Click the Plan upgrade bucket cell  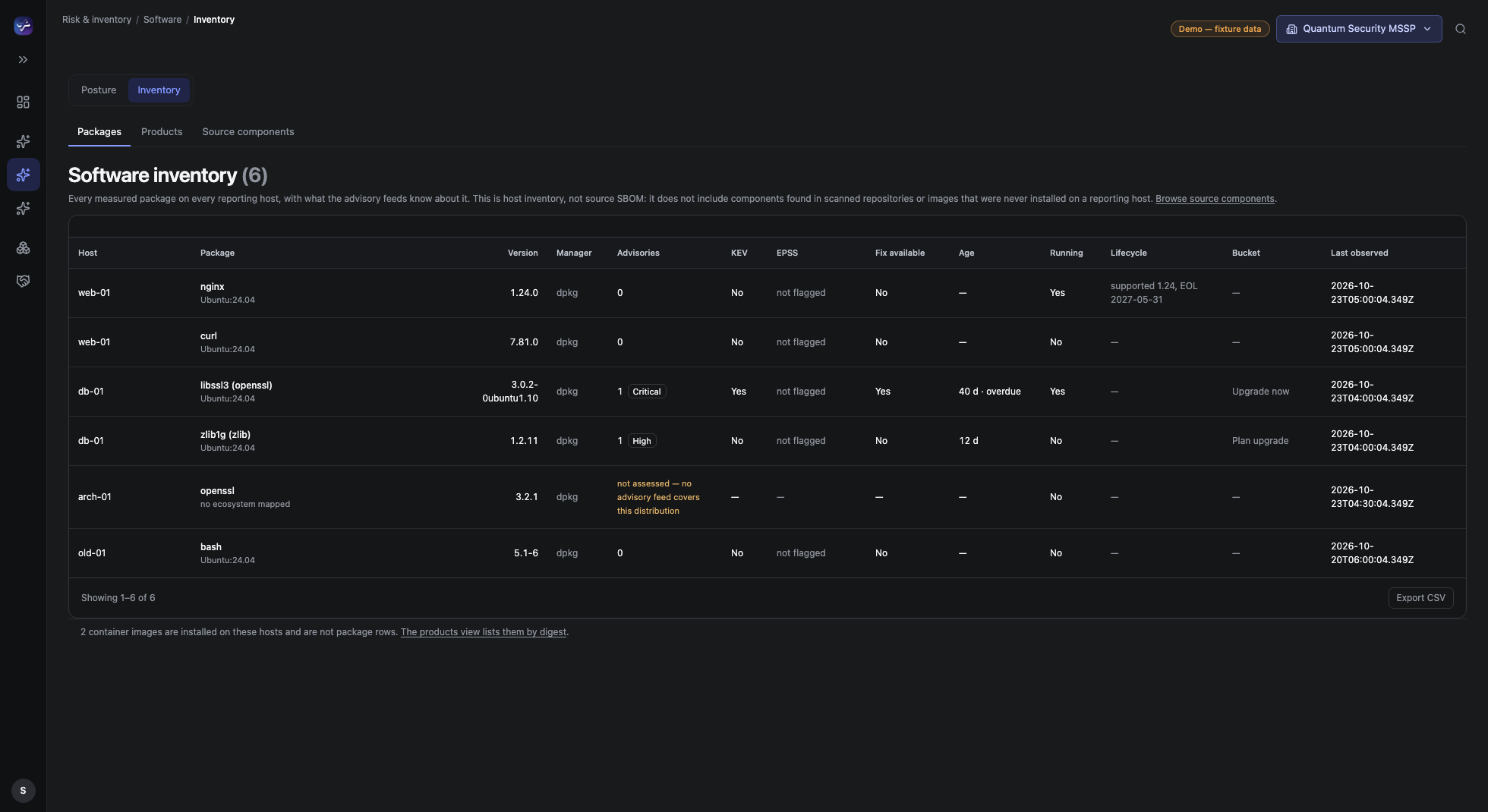[x=1259, y=441]
